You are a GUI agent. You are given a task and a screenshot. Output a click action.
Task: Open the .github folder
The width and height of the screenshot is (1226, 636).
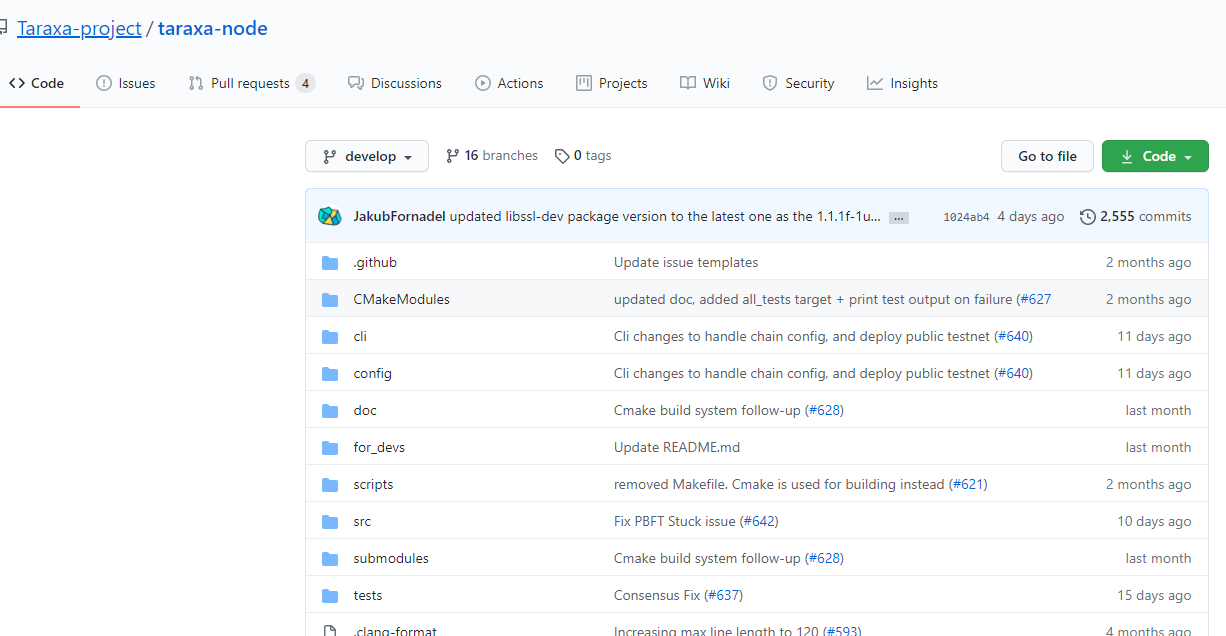coord(375,262)
